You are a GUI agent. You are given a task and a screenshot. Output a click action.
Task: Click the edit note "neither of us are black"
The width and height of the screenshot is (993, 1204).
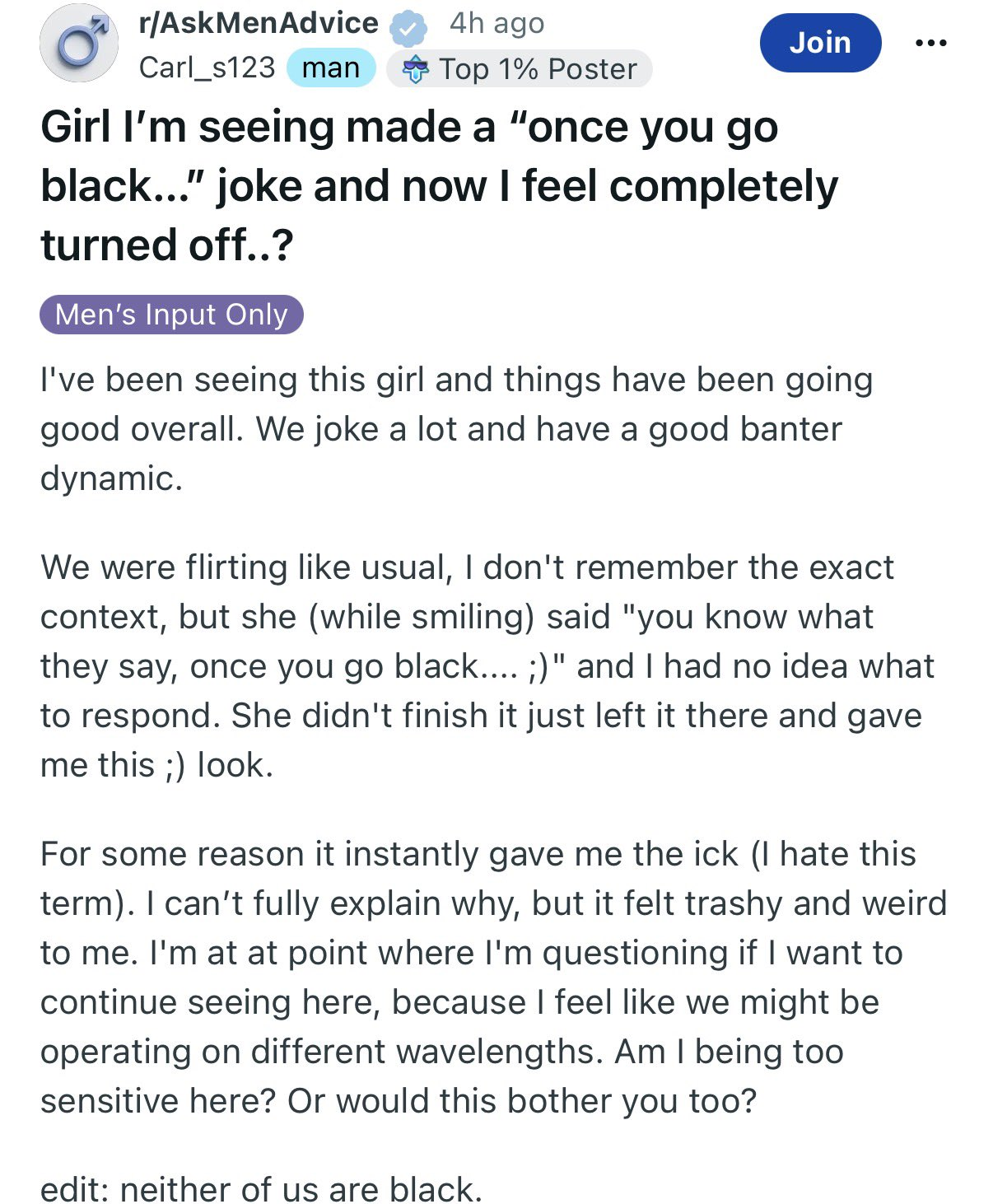(x=301, y=1189)
